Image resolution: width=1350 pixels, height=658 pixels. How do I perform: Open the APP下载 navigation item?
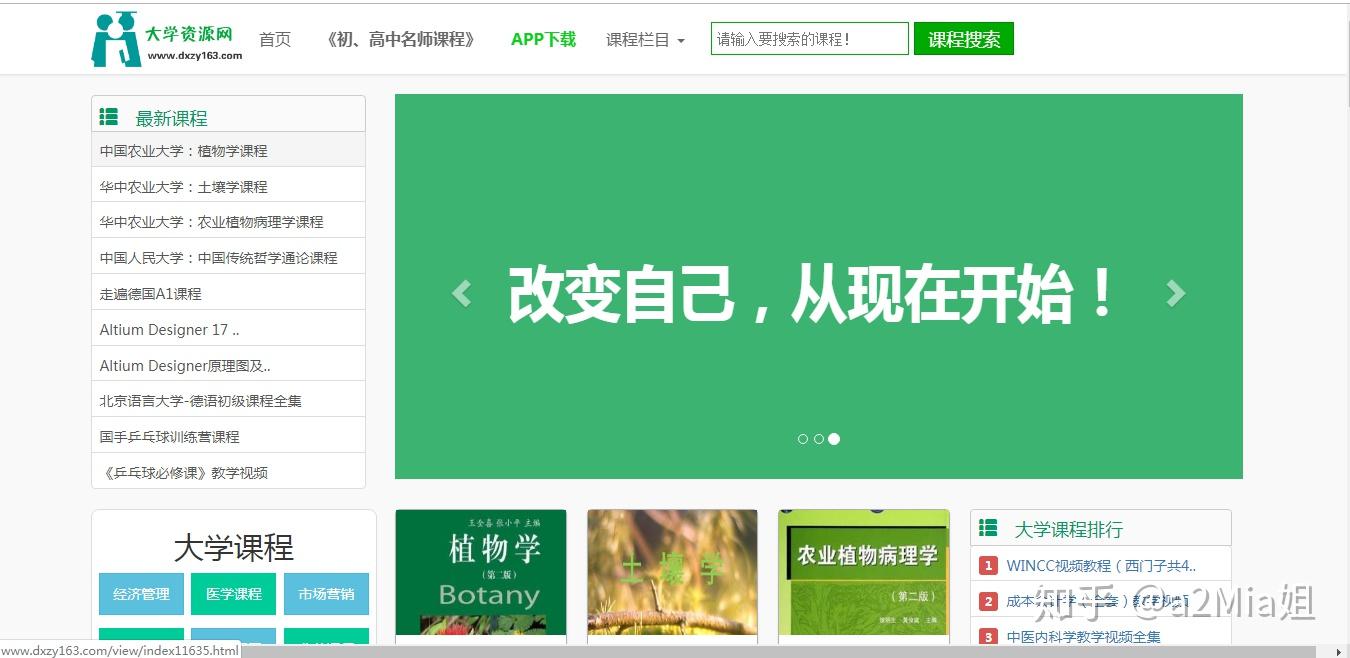coord(543,40)
